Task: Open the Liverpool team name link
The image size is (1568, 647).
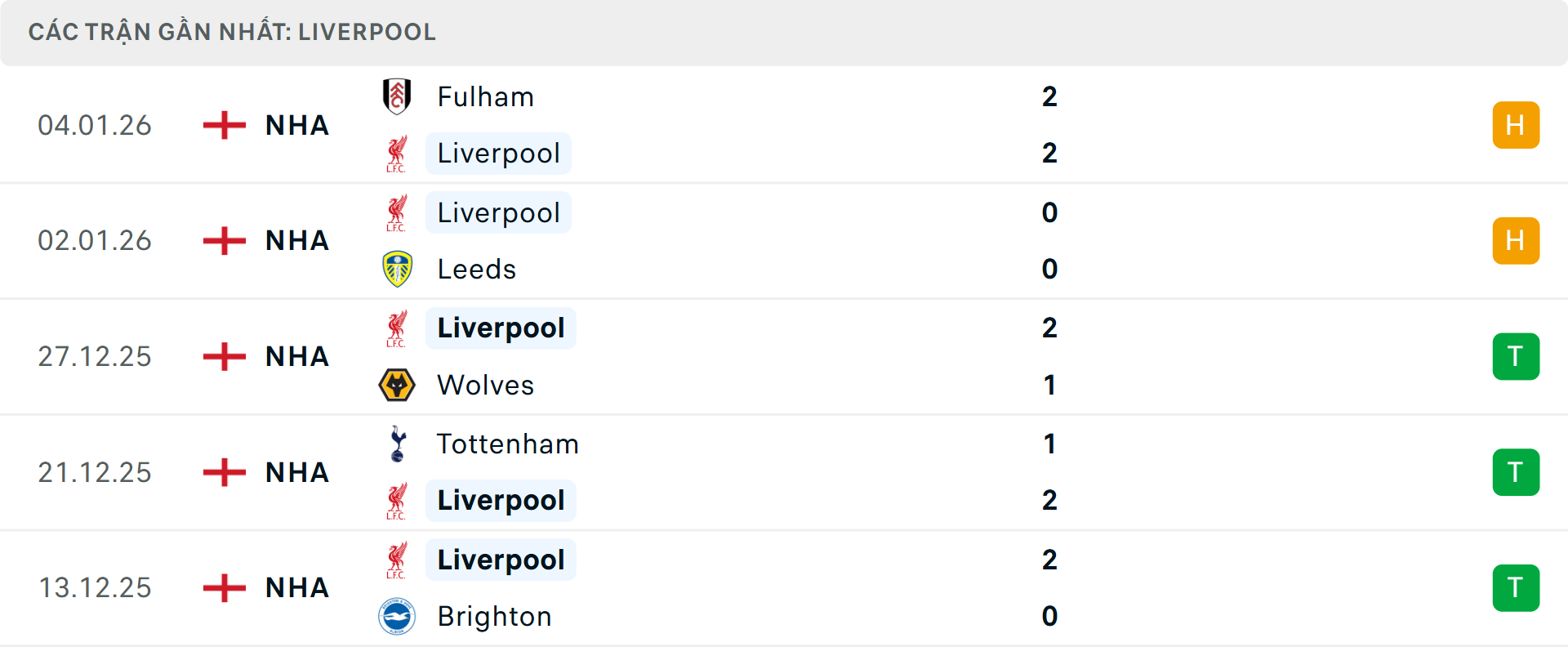Action: (x=498, y=152)
